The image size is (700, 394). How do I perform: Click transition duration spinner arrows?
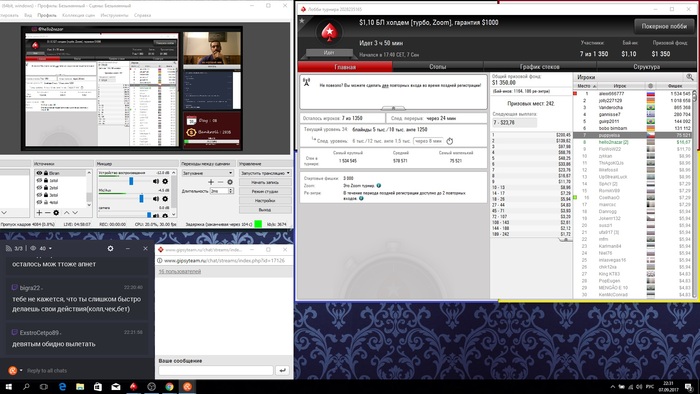coord(231,191)
